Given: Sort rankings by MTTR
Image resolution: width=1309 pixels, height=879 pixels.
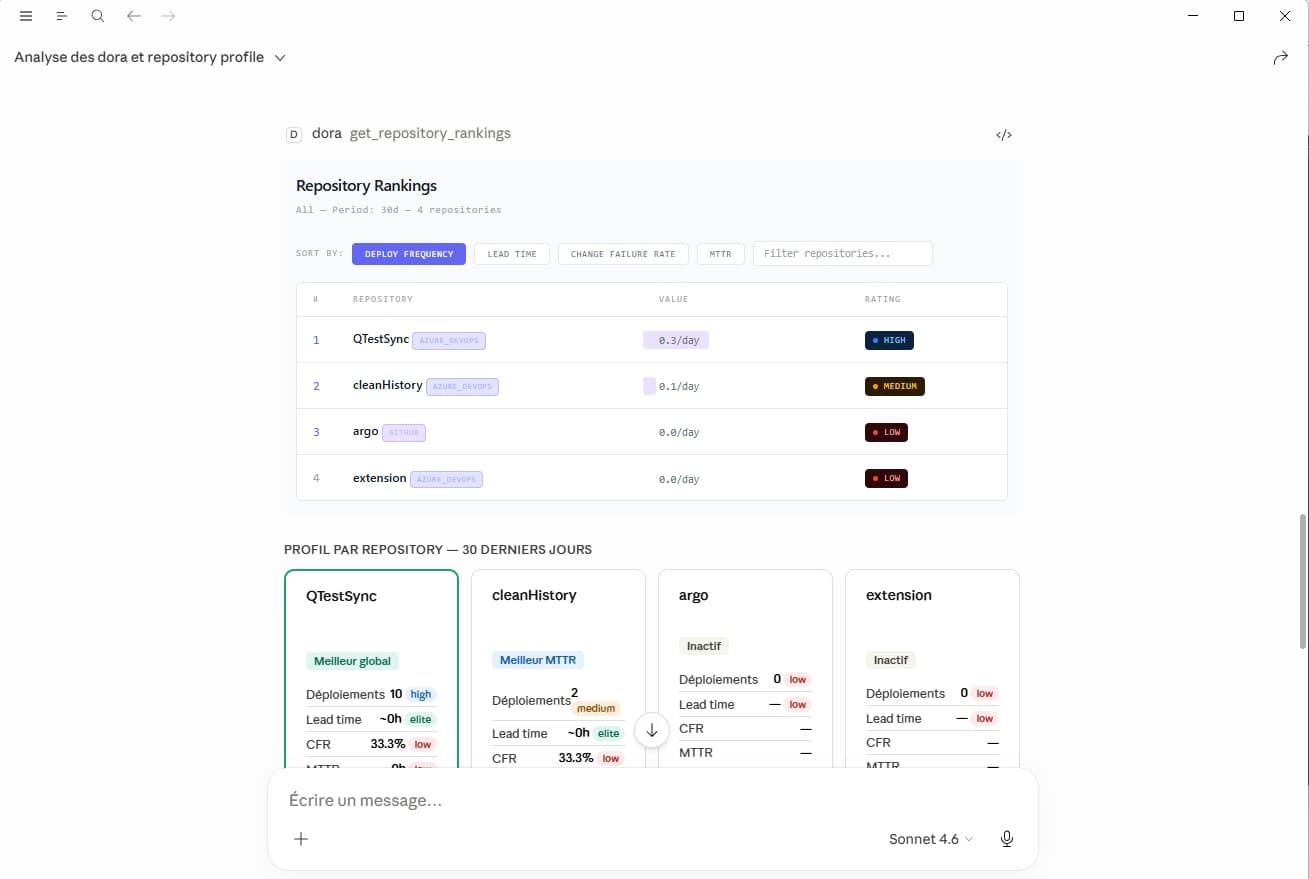Looking at the screenshot, I should point(720,254).
